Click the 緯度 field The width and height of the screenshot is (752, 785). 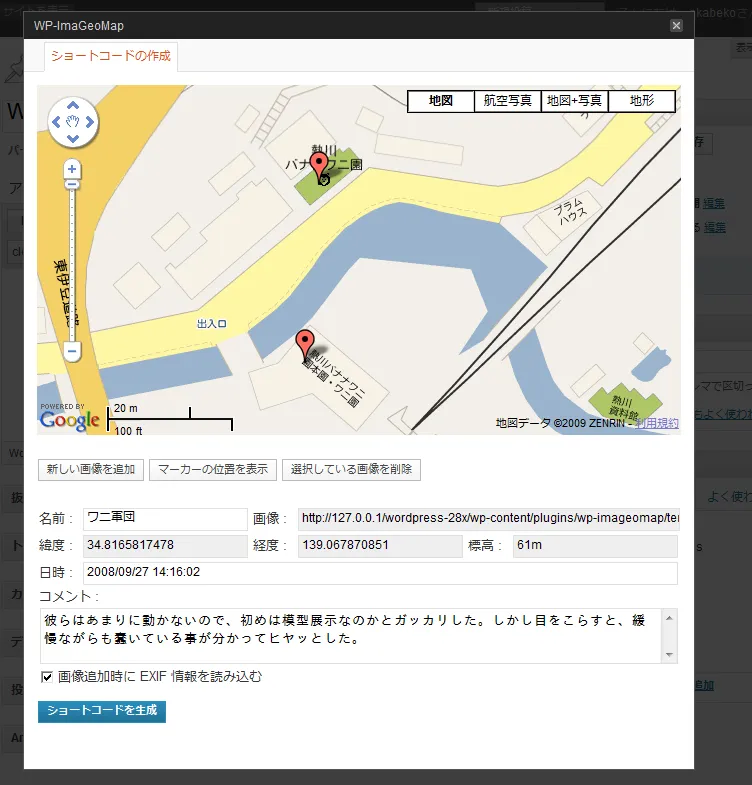165,546
